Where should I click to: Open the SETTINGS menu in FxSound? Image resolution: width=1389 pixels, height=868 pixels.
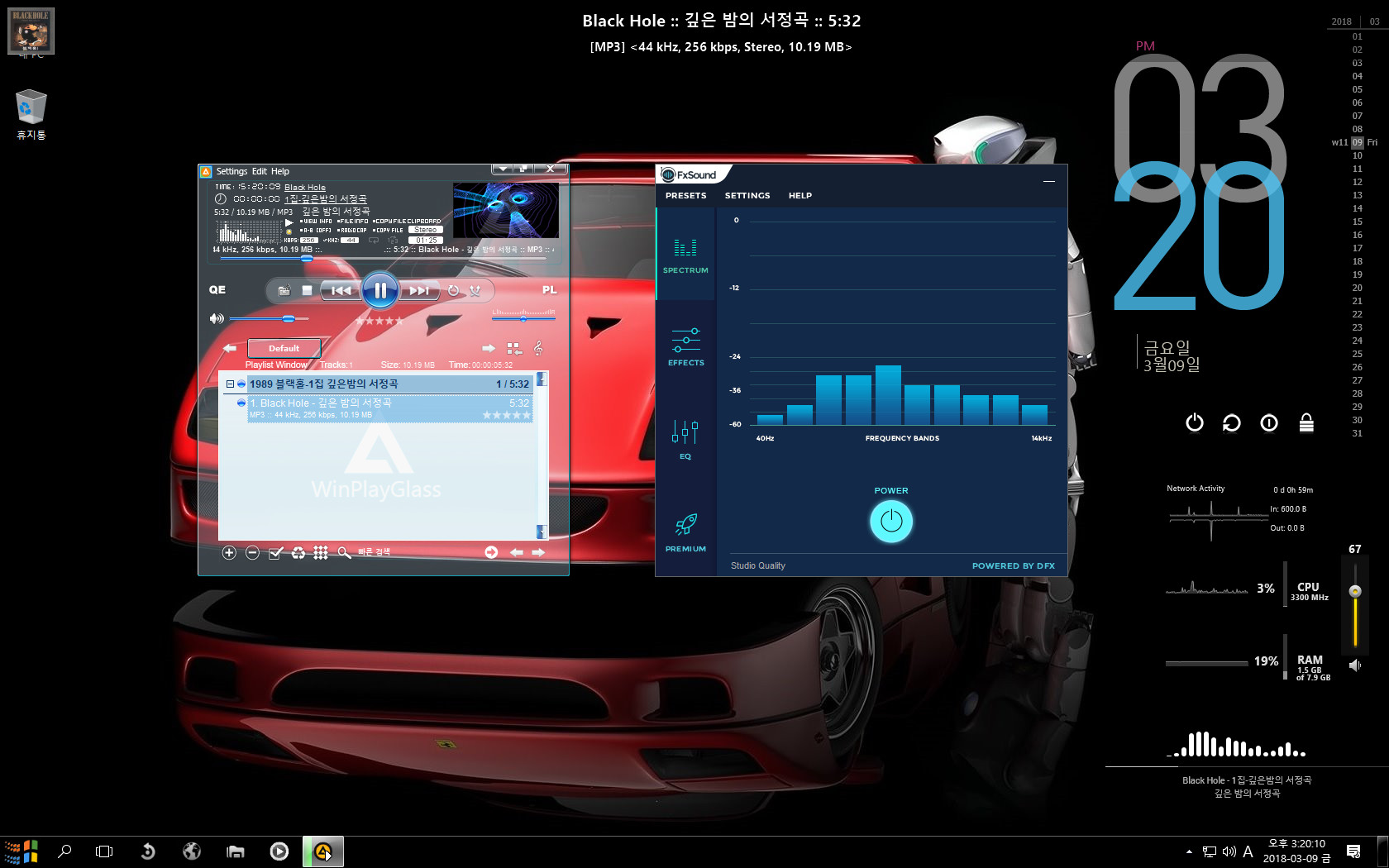[x=747, y=196]
